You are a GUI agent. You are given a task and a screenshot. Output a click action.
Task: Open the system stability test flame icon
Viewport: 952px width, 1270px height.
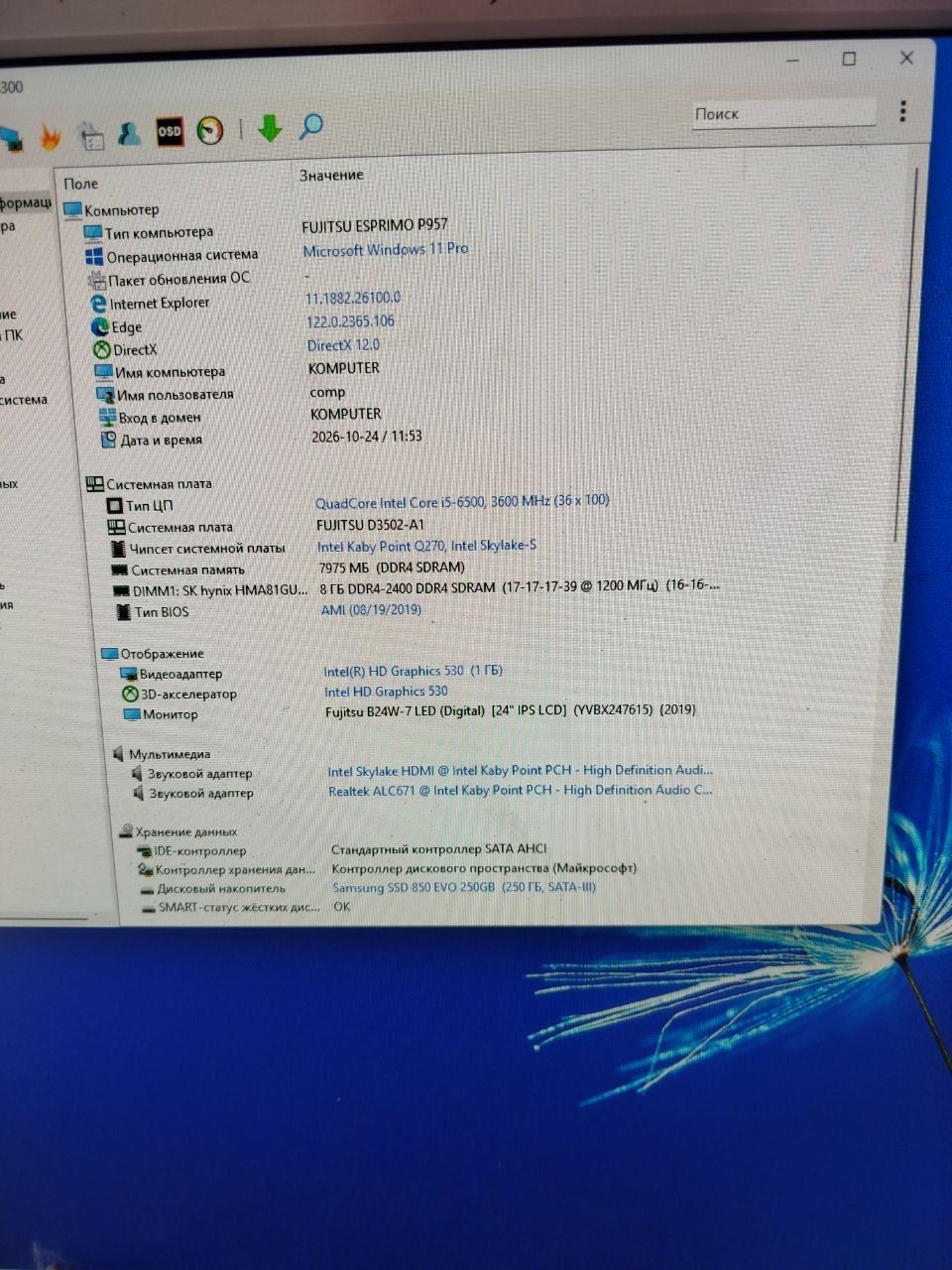point(51,137)
